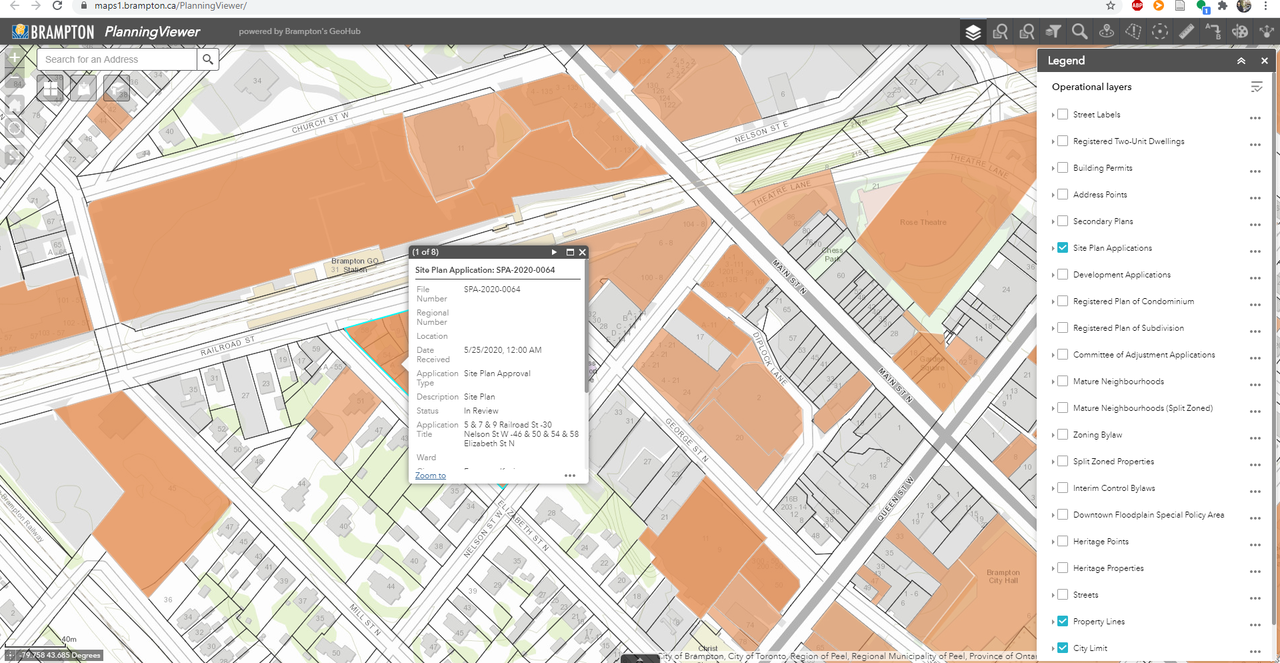Collapse the Legend panel

[1241, 61]
